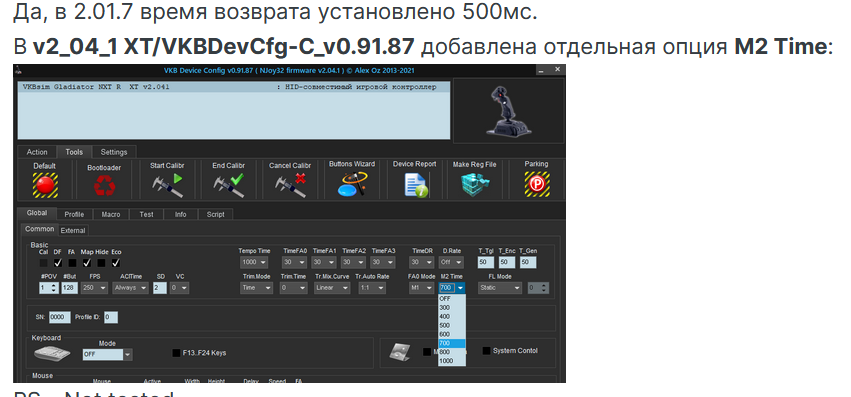Launch Bootloader recycle icon
Screen dimensions: 851x397
click(x=104, y=186)
